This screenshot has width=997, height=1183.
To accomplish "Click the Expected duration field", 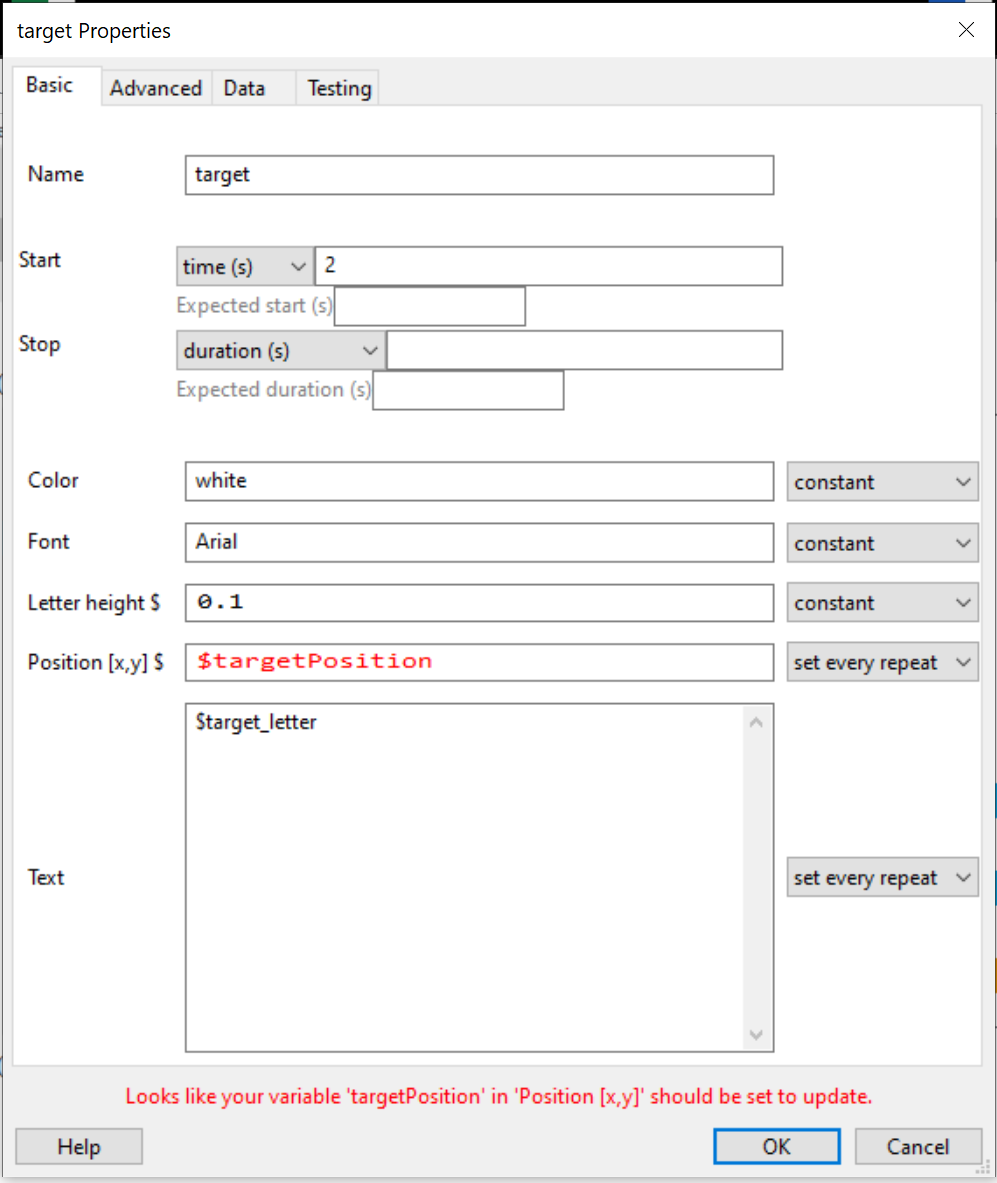I will (467, 390).
